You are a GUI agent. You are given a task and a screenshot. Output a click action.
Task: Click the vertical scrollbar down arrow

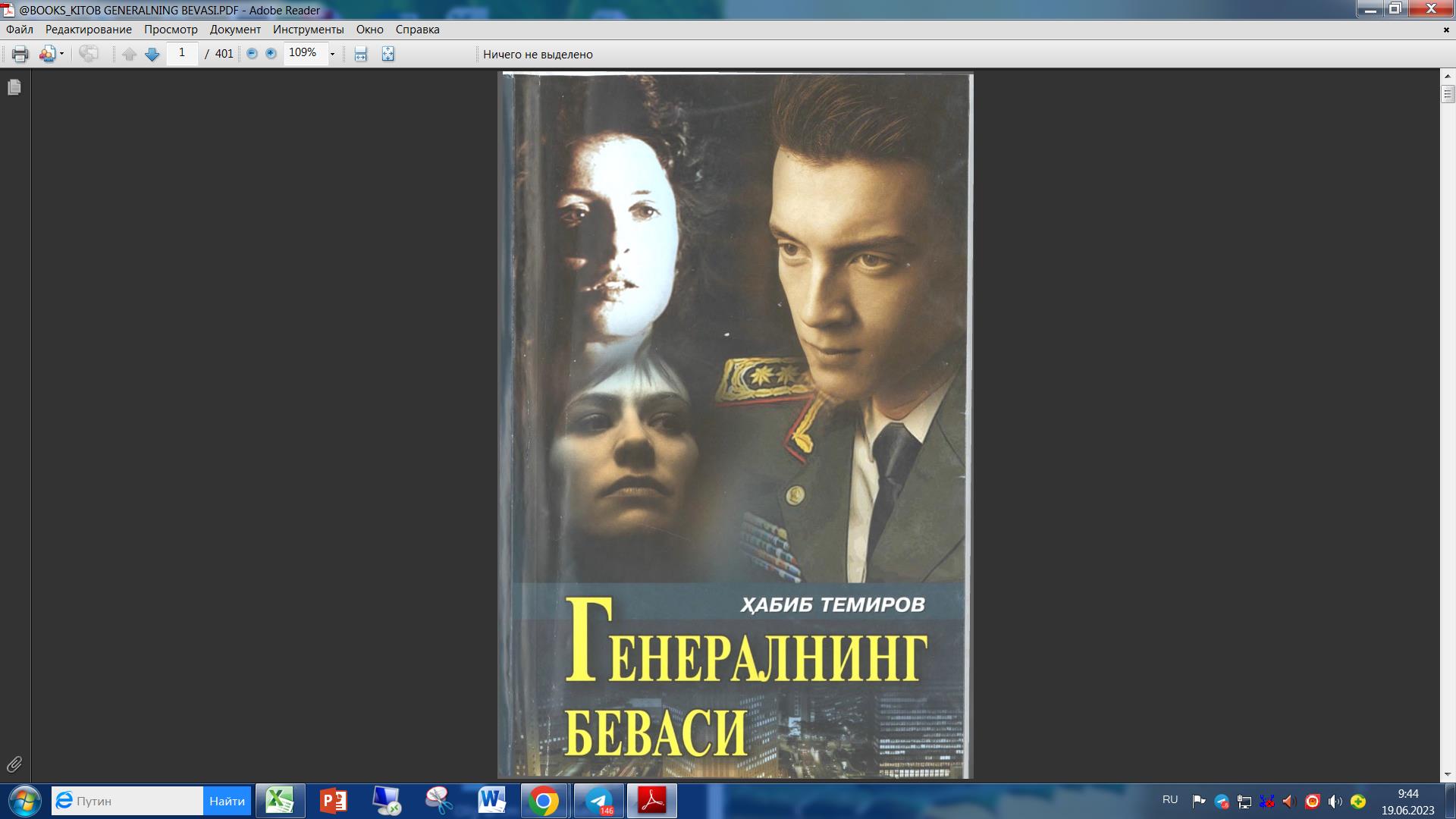click(x=1448, y=774)
